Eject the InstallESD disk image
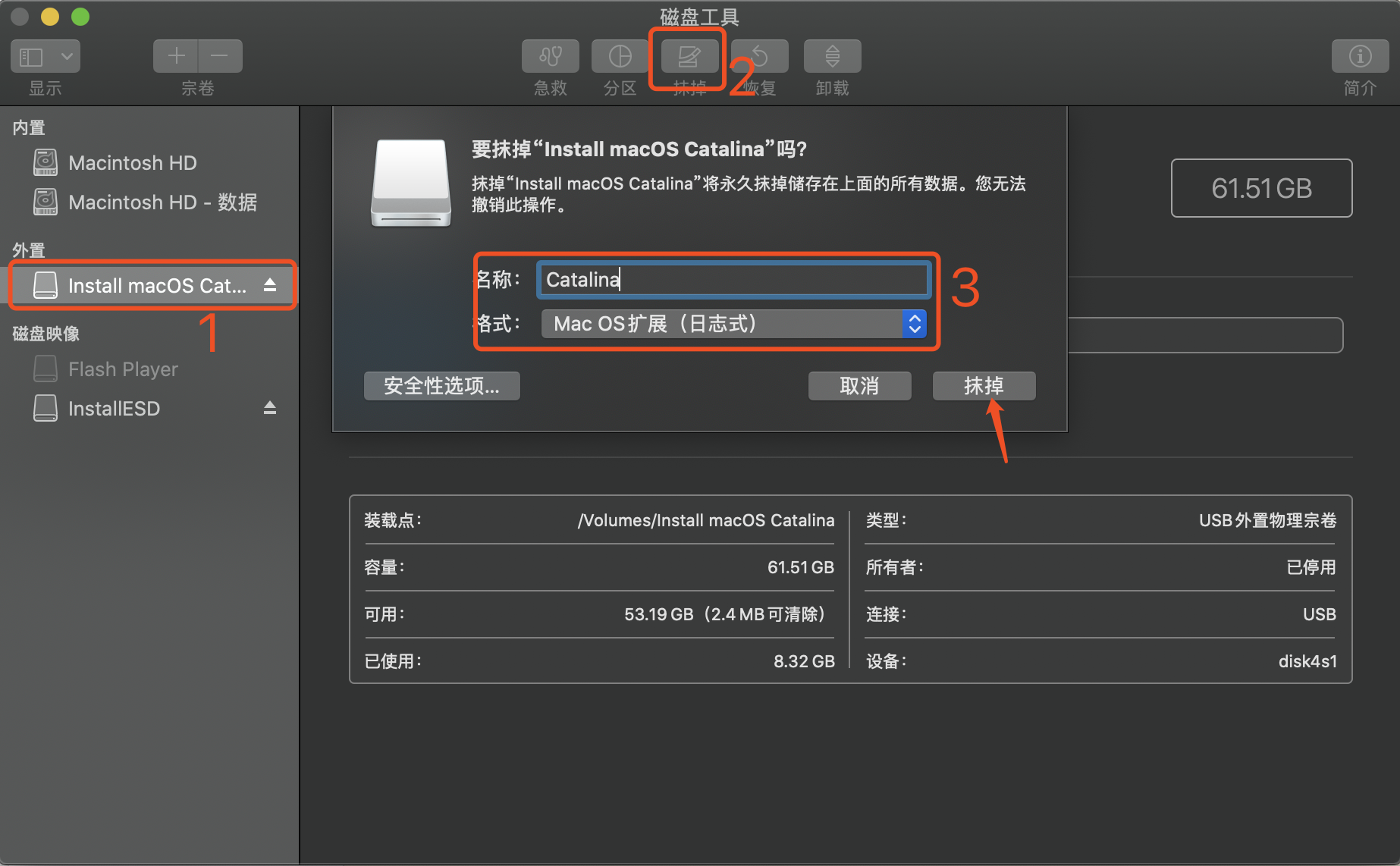Image resolution: width=1400 pixels, height=866 pixels. pyautogui.click(x=270, y=408)
